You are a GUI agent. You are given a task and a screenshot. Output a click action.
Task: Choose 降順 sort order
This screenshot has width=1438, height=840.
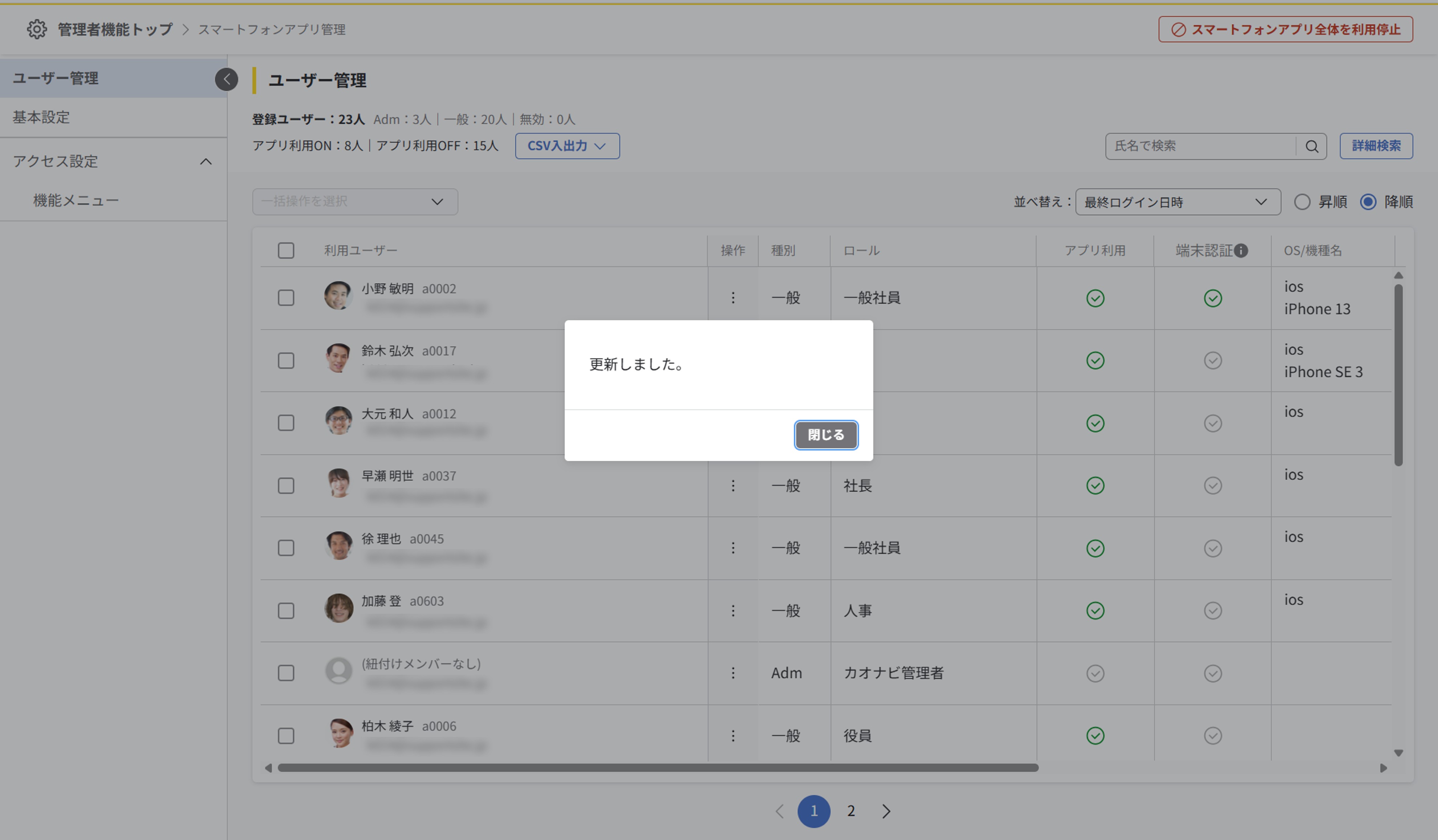tap(1368, 202)
